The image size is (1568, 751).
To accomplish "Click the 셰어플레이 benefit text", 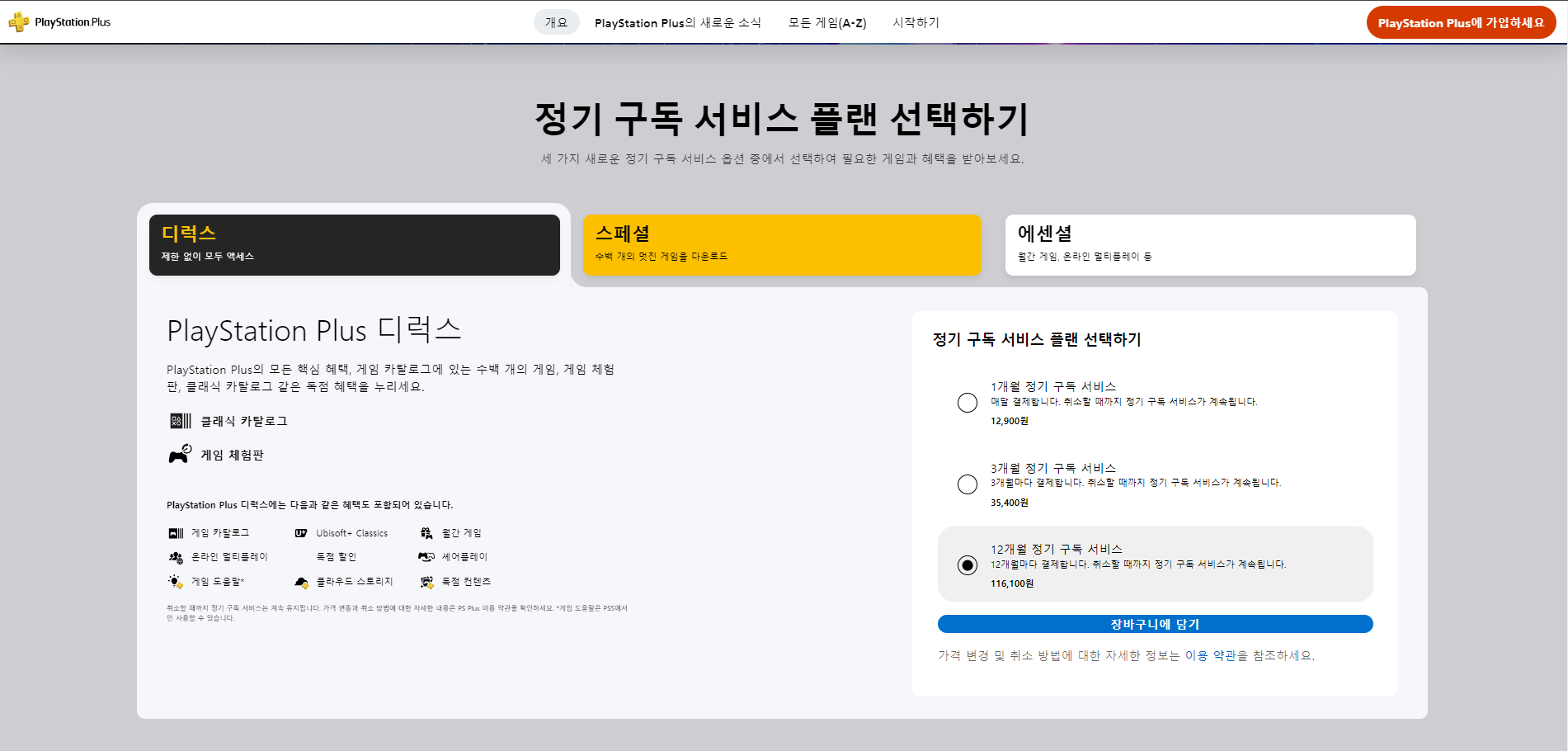I will 464,557.
